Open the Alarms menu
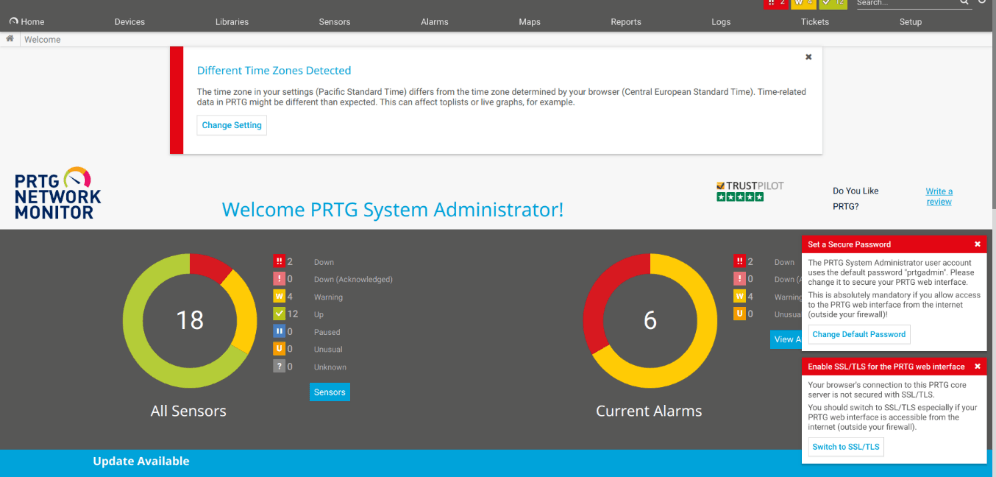996x477 pixels. [x=434, y=22]
